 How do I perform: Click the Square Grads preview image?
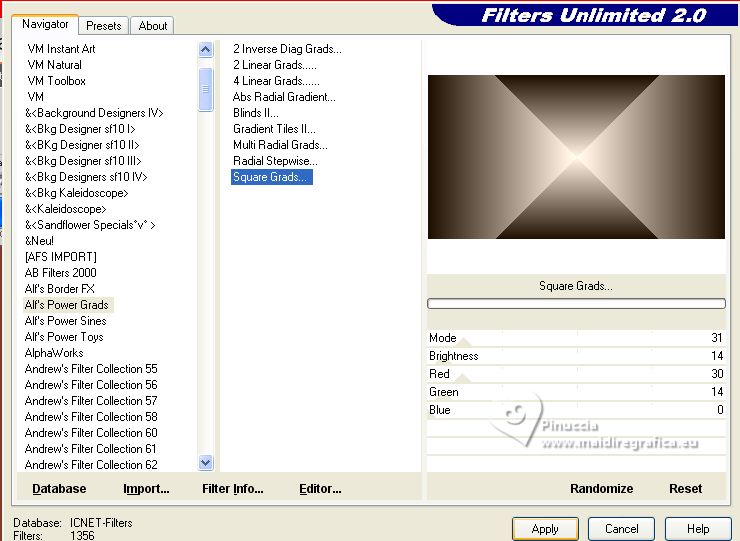[576, 157]
